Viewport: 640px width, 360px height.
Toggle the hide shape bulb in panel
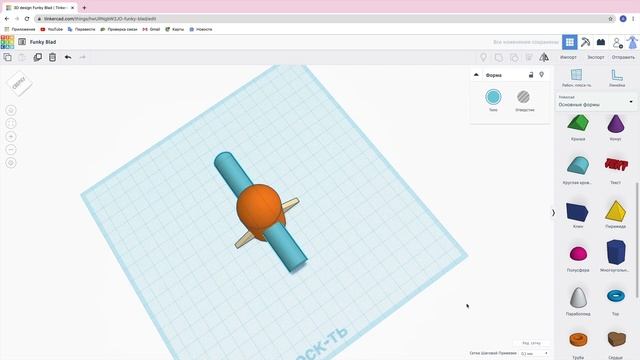coord(542,75)
